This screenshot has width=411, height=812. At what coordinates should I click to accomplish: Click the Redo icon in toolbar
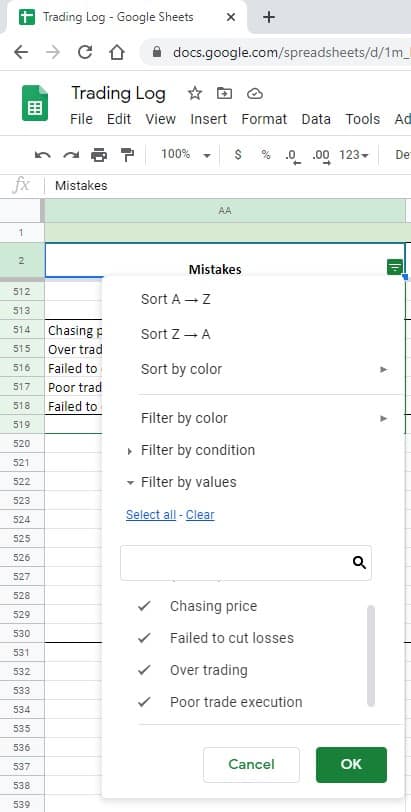point(71,154)
